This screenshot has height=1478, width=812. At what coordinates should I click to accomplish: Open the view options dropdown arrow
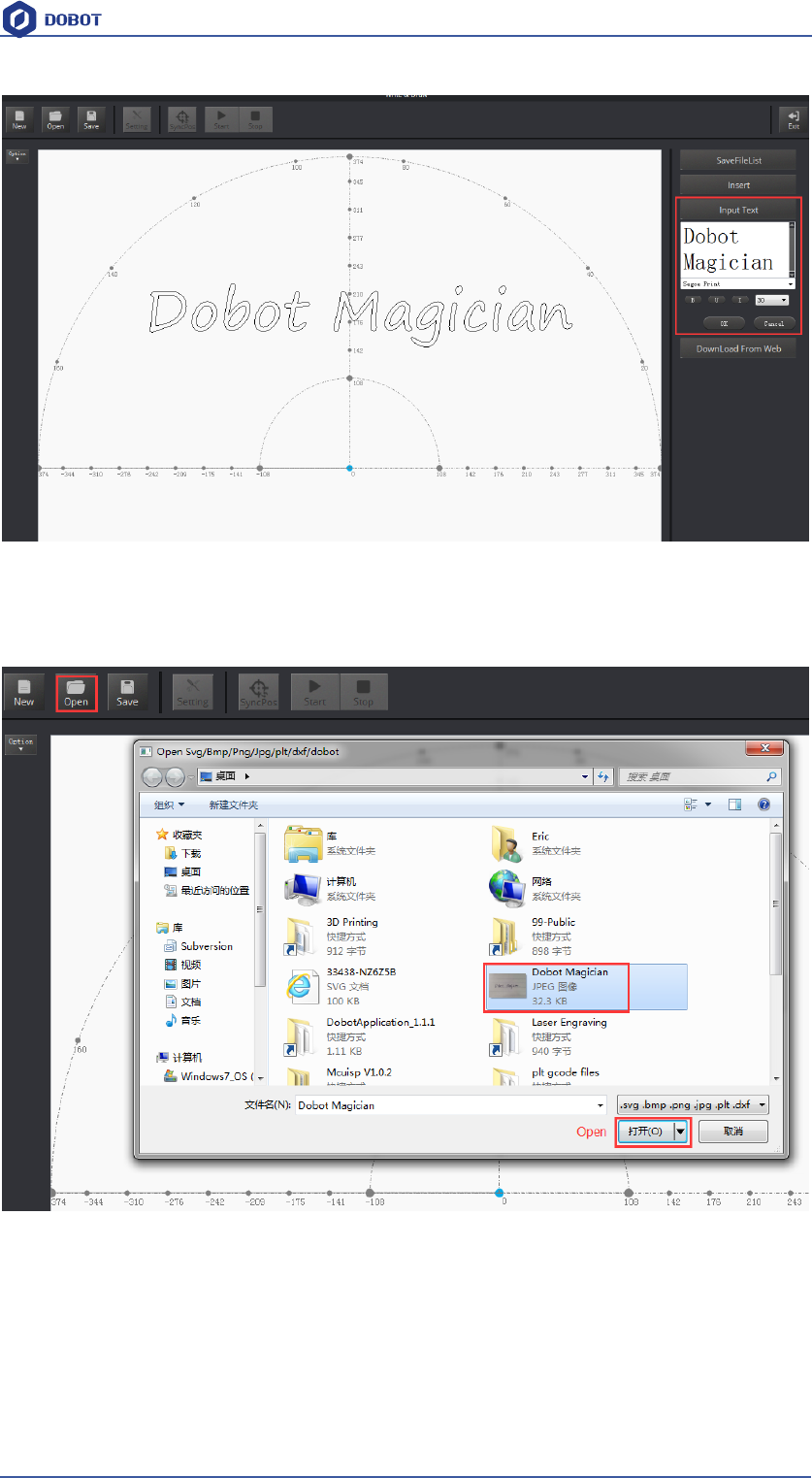[708, 805]
